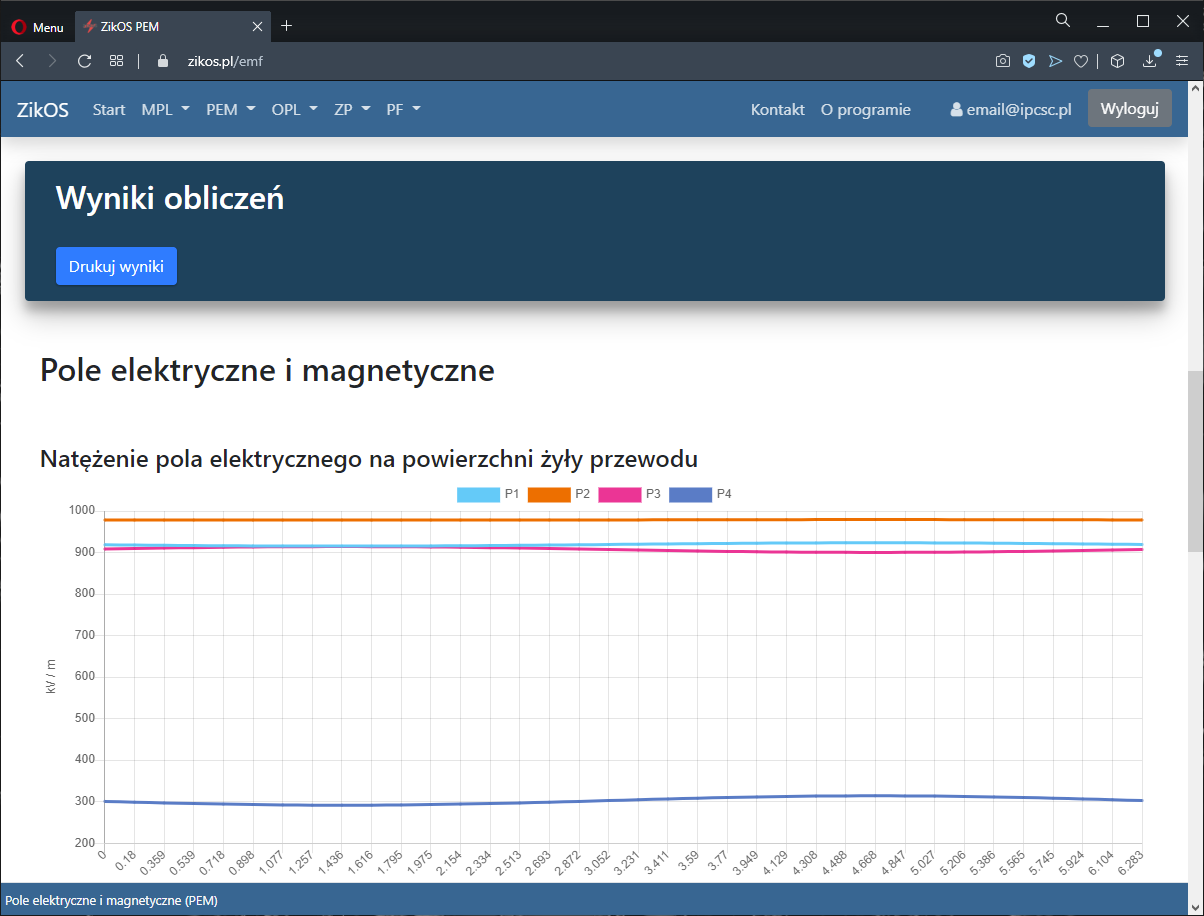The height and width of the screenshot is (916, 1204).
Task: Expand the PEM dropdown menu
Action: point(230,109)
